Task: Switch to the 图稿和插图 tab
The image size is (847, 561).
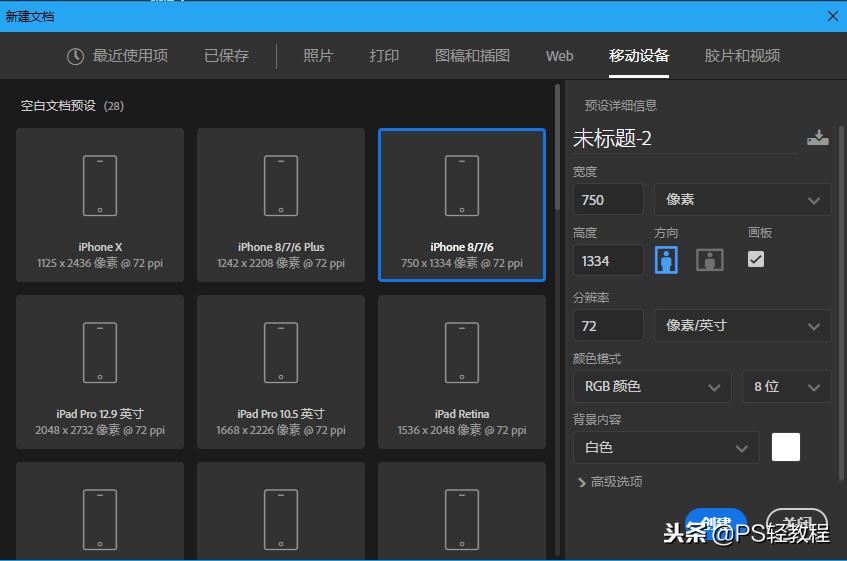Action: coord(472,56)
